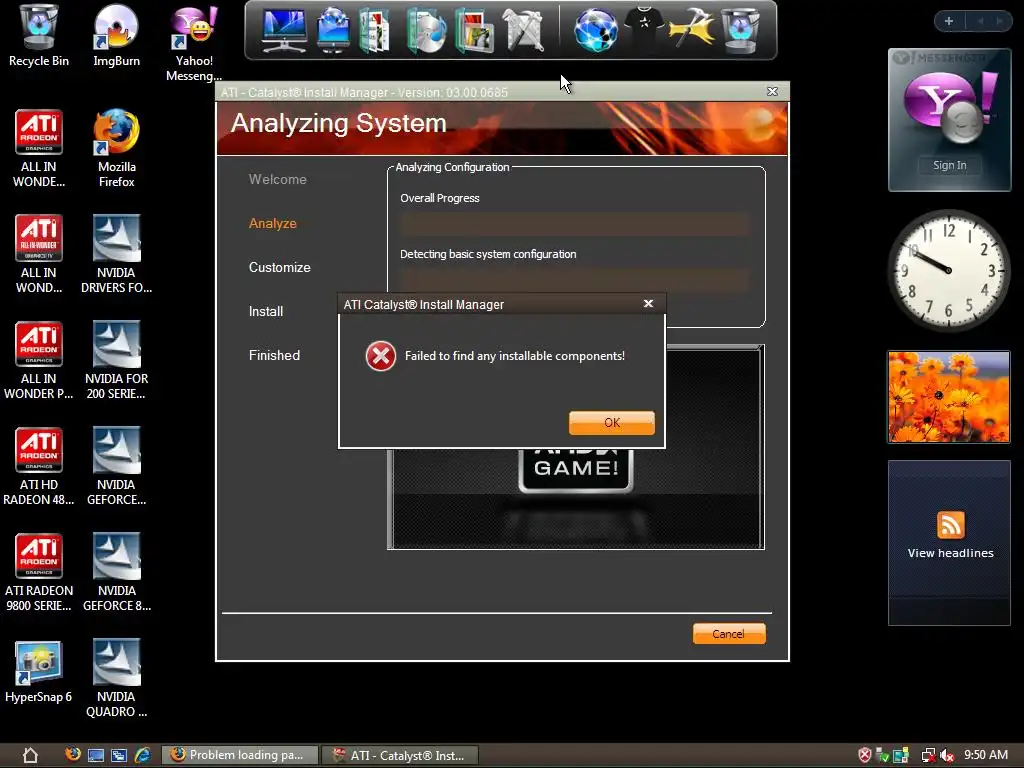Open the computer monitor dock icon

(283, 29)
